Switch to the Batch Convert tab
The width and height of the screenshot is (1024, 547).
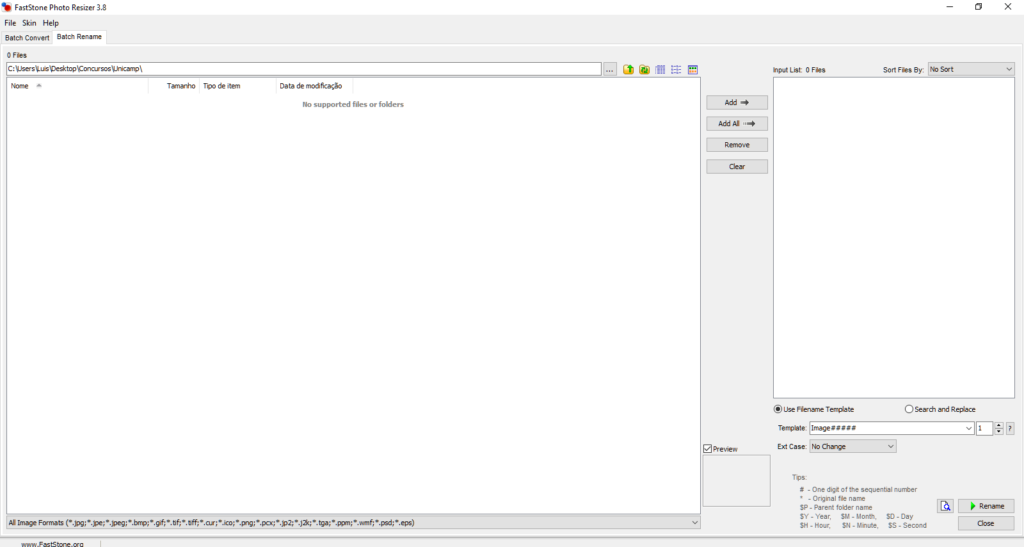[27, 38]
